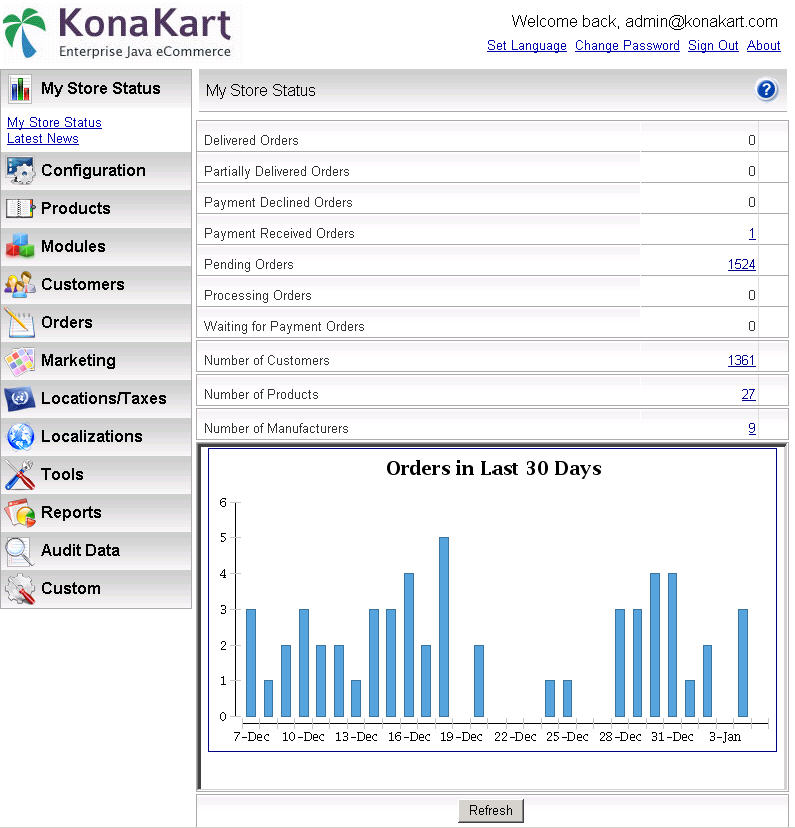Click the Change Password link
Image resolution: width=795 pixels, height=828 pixels.
(627, 45)
